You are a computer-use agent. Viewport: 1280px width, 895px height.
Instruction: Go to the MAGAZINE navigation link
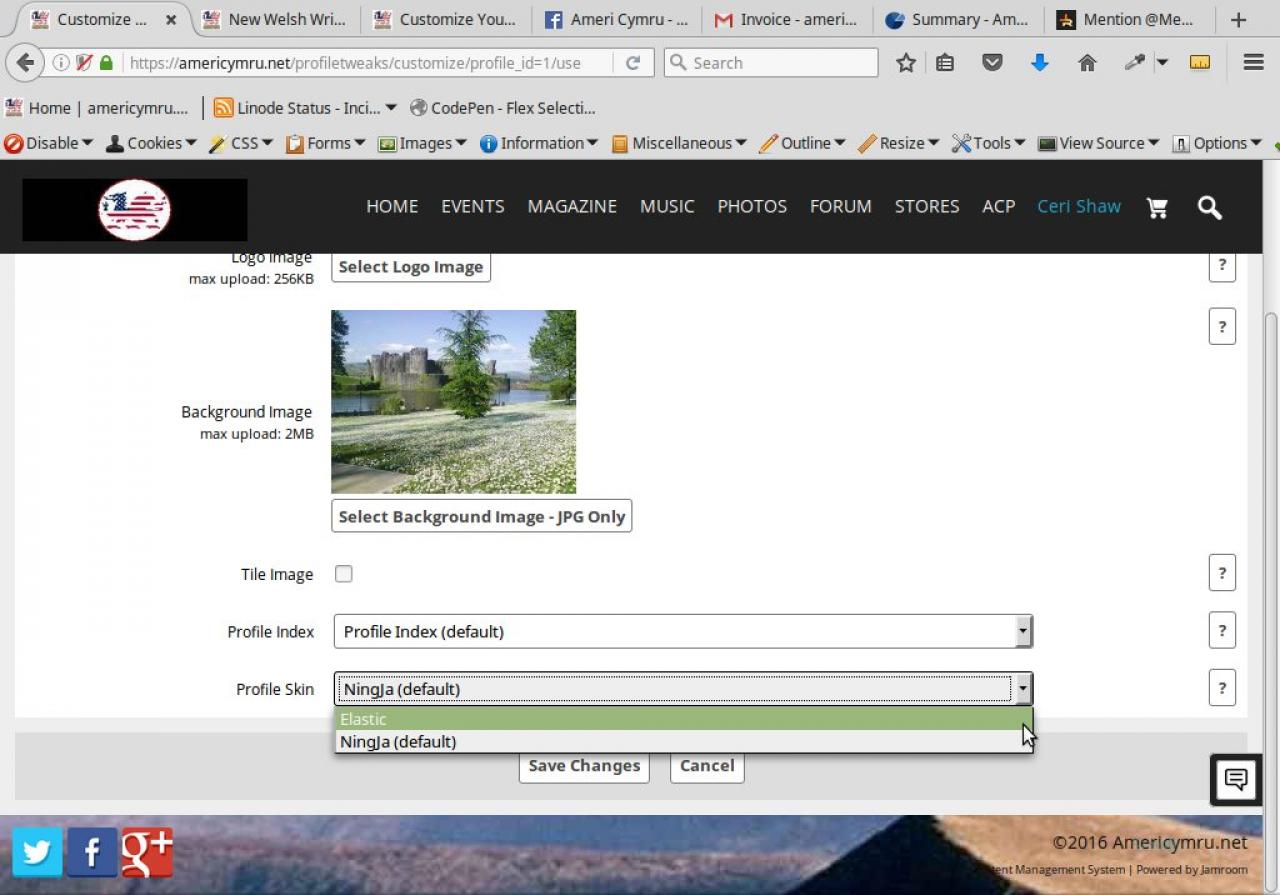[x=572, y=206]
